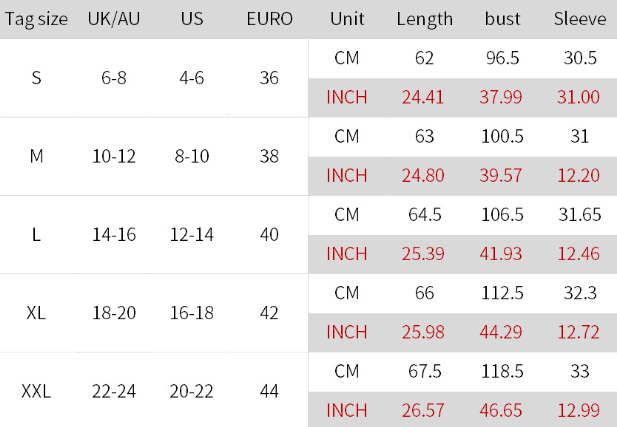Click the S tag size cell
The width and height of the screenshot is (617, 427).
[x=36, y=78]
